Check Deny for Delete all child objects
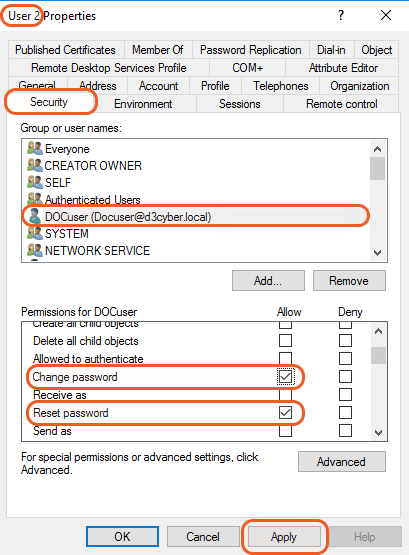This screenshot has width=409, height=555. tap(345, 341)
